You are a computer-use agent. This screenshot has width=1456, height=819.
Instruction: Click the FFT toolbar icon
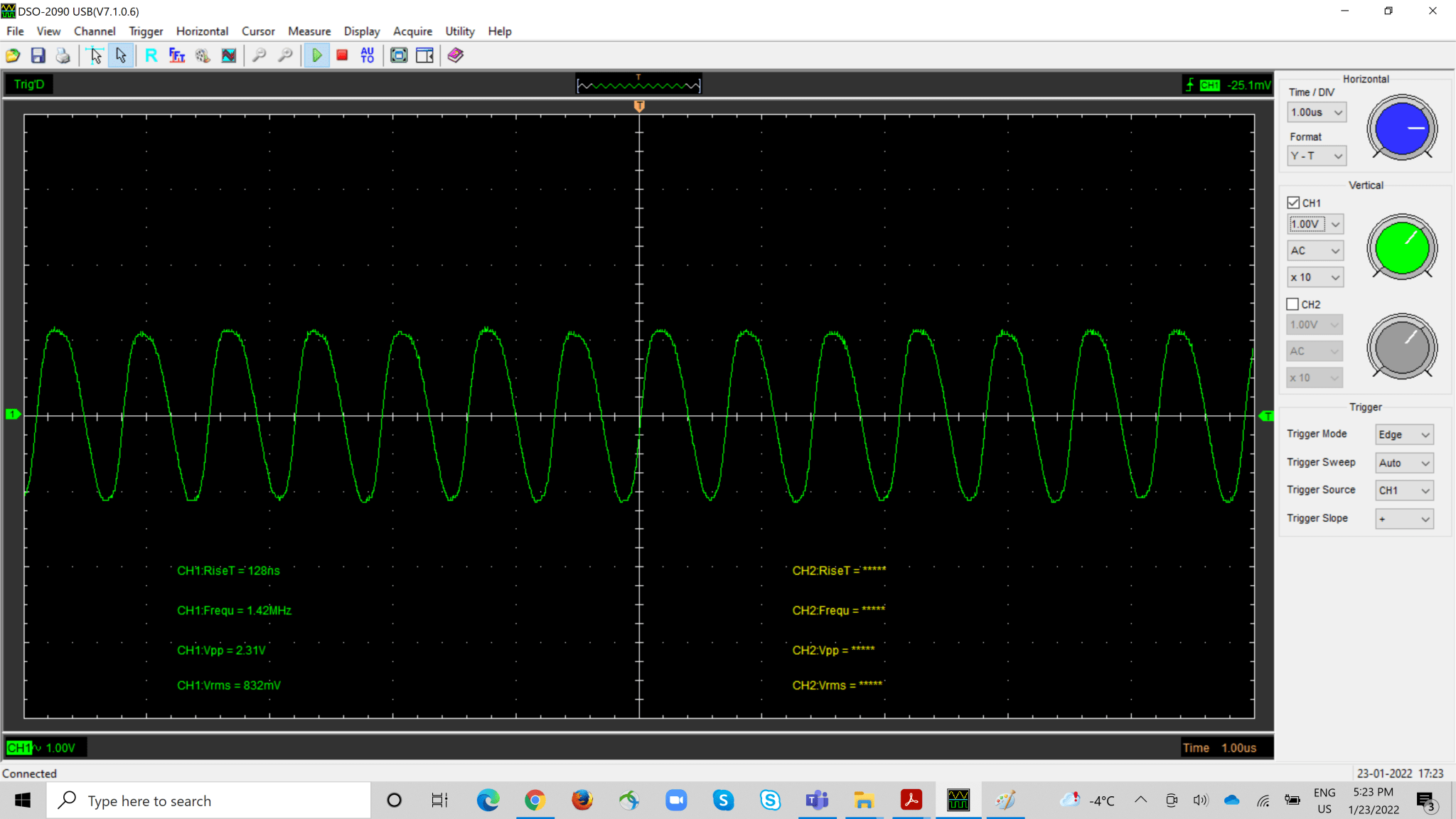(x=177, y=55)
